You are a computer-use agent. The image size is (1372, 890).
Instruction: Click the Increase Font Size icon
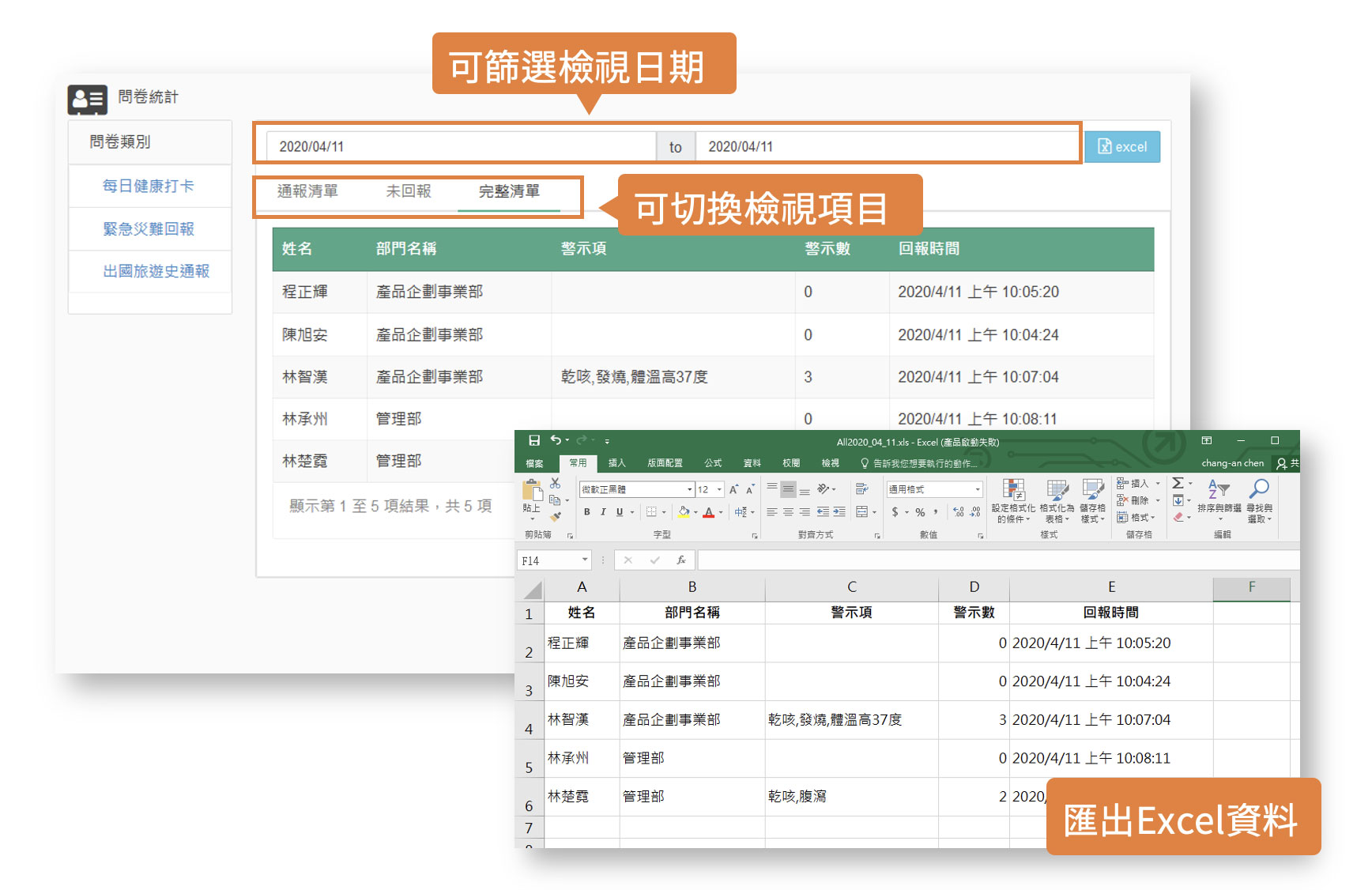734,489
